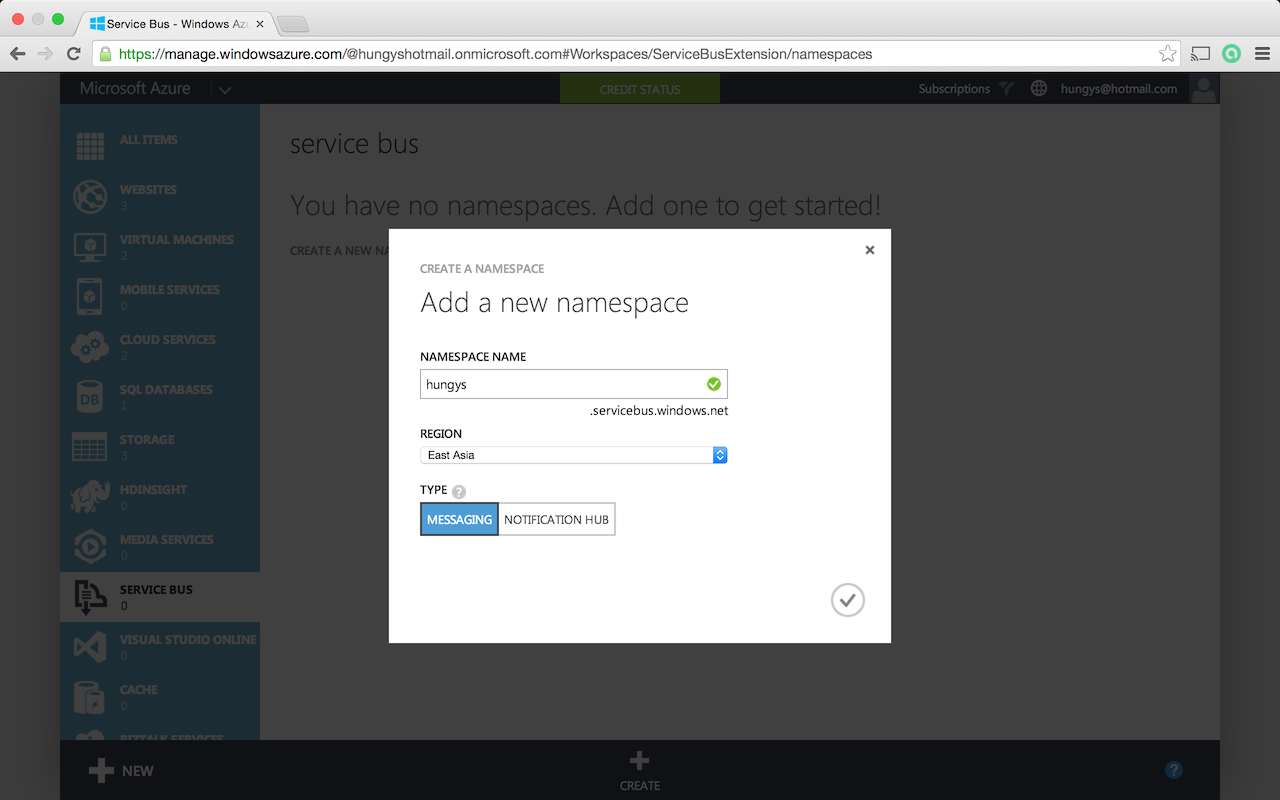Click the subscriptions filter funnel icon
The height and width of the screenshot is (800, 1280).
(x=1007, y=89)
